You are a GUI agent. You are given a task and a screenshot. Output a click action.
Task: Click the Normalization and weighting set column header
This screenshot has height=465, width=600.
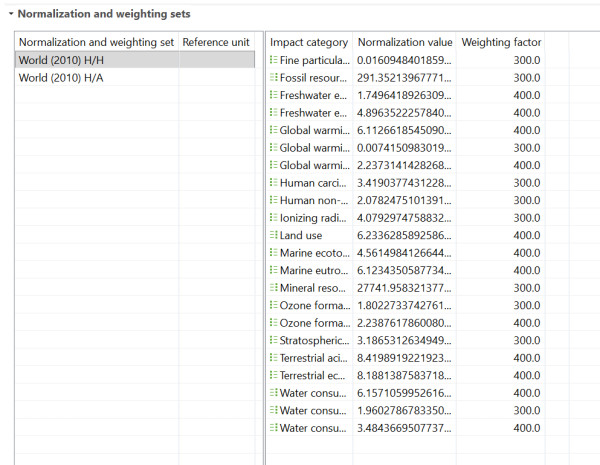(x=96, y=42)
